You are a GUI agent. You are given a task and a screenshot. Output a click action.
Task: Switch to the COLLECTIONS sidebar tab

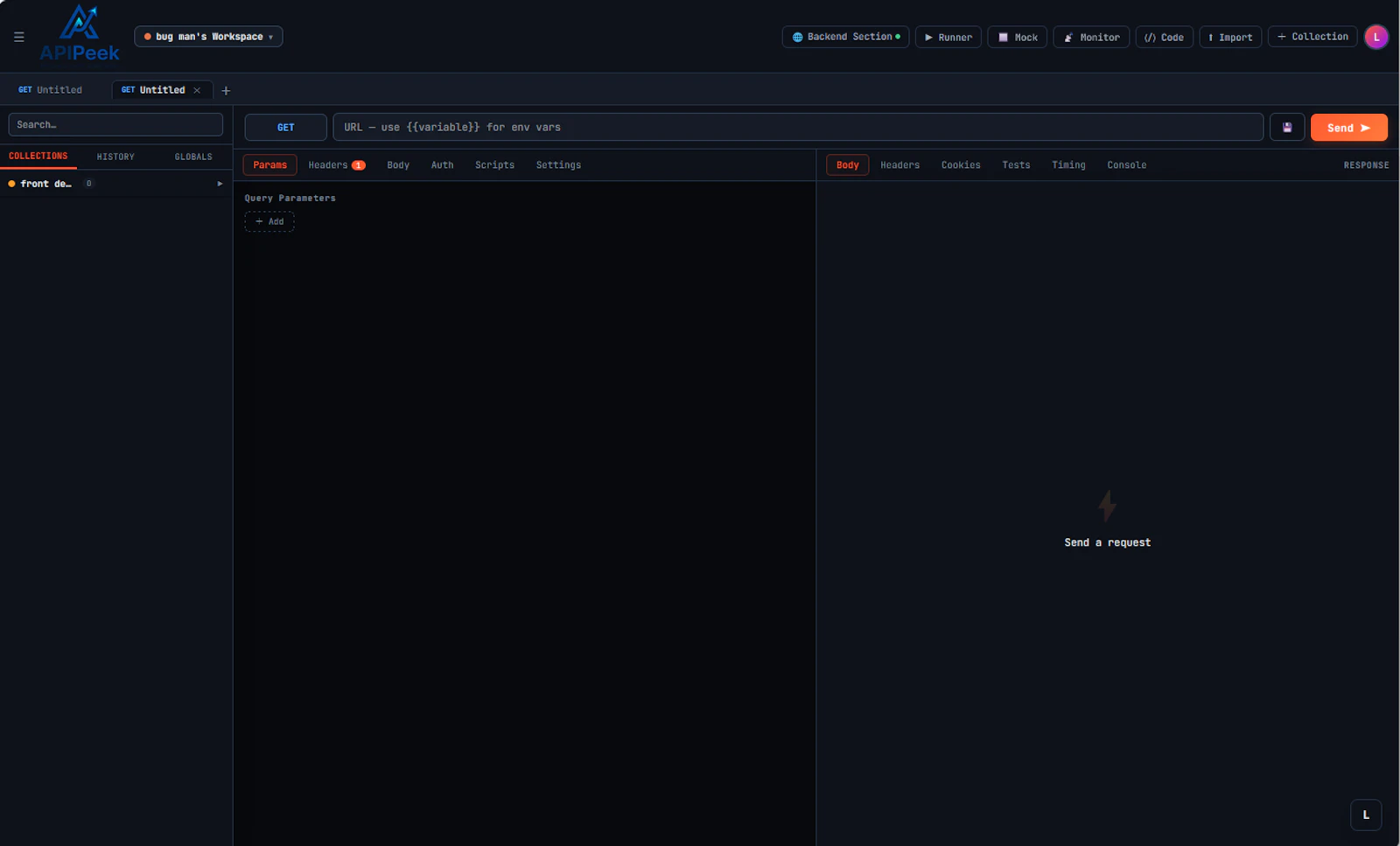(38, 157)
